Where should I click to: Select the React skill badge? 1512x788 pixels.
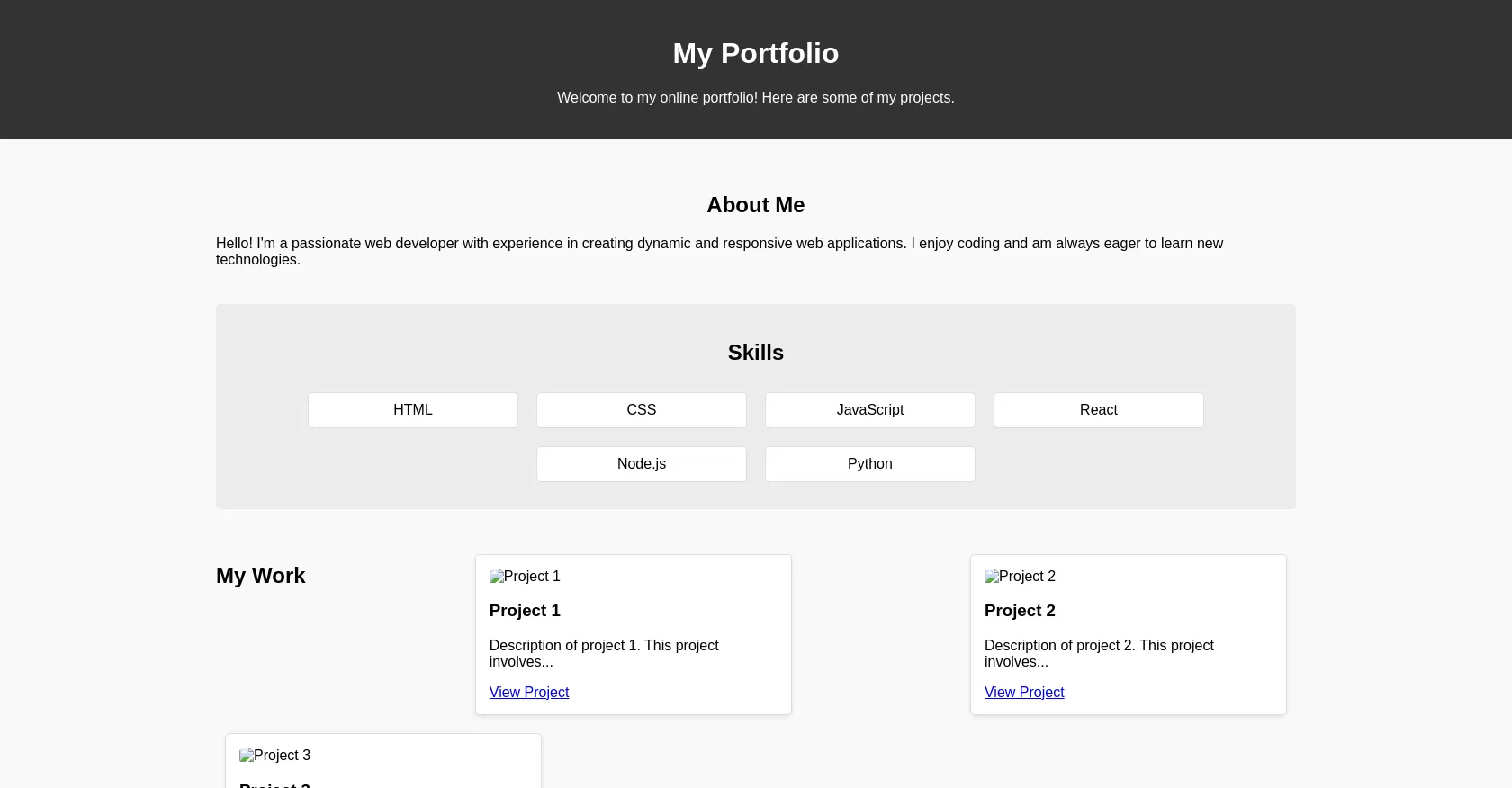[1098, 409]
